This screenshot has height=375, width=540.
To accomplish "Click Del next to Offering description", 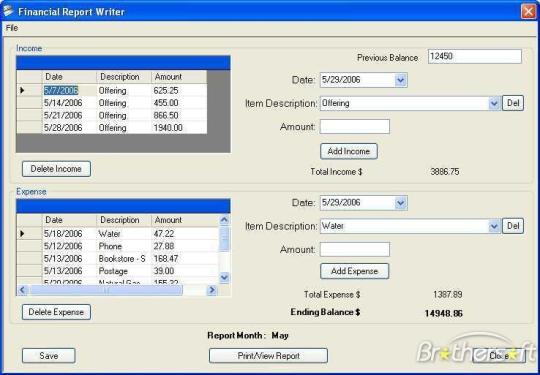I will click(x=513, y=103).
